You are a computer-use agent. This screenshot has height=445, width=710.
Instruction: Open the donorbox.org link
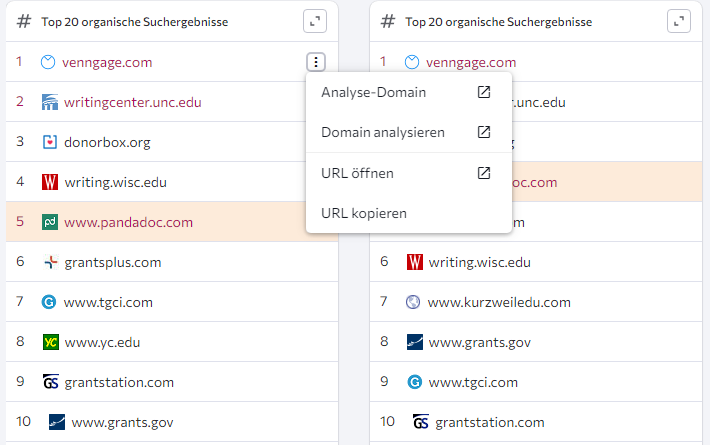[x=107, y=143]
